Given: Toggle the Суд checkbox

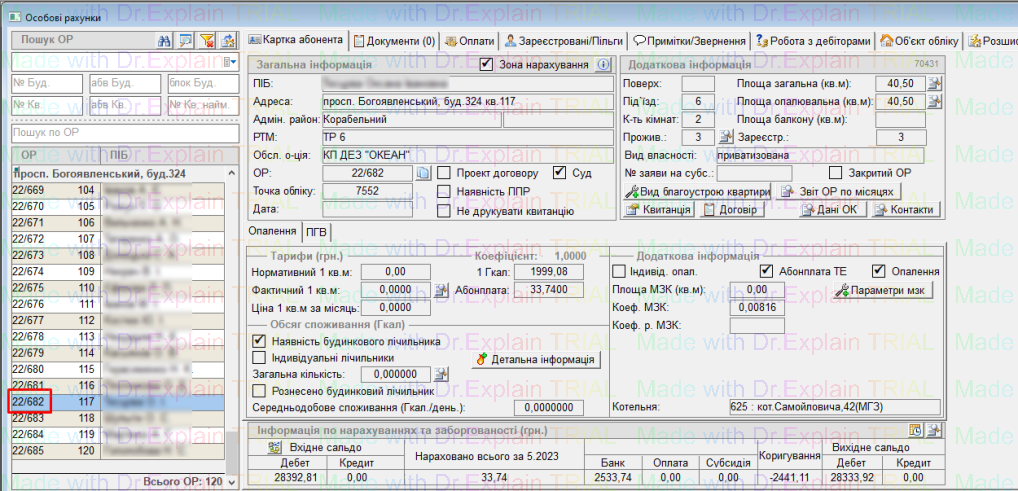Looking at the screenshot, I should pyautogui.click(x=560, y=172).
